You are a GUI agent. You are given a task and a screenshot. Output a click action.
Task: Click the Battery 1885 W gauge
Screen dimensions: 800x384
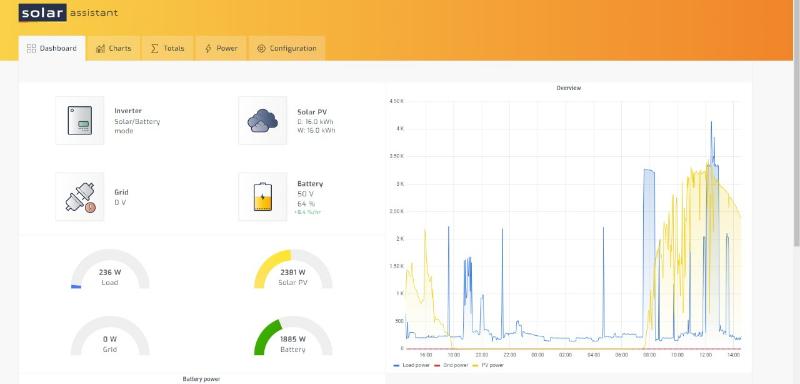click(x=293, y=337)
